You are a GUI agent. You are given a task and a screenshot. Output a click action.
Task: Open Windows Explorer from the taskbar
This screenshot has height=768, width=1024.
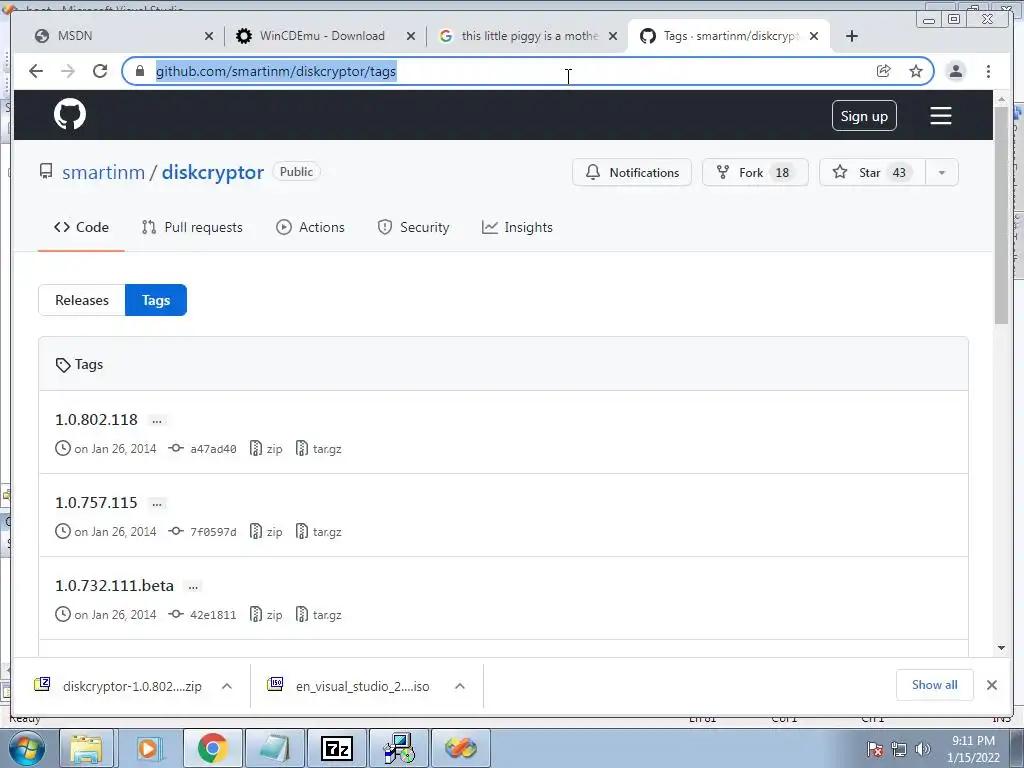point(86,748)
